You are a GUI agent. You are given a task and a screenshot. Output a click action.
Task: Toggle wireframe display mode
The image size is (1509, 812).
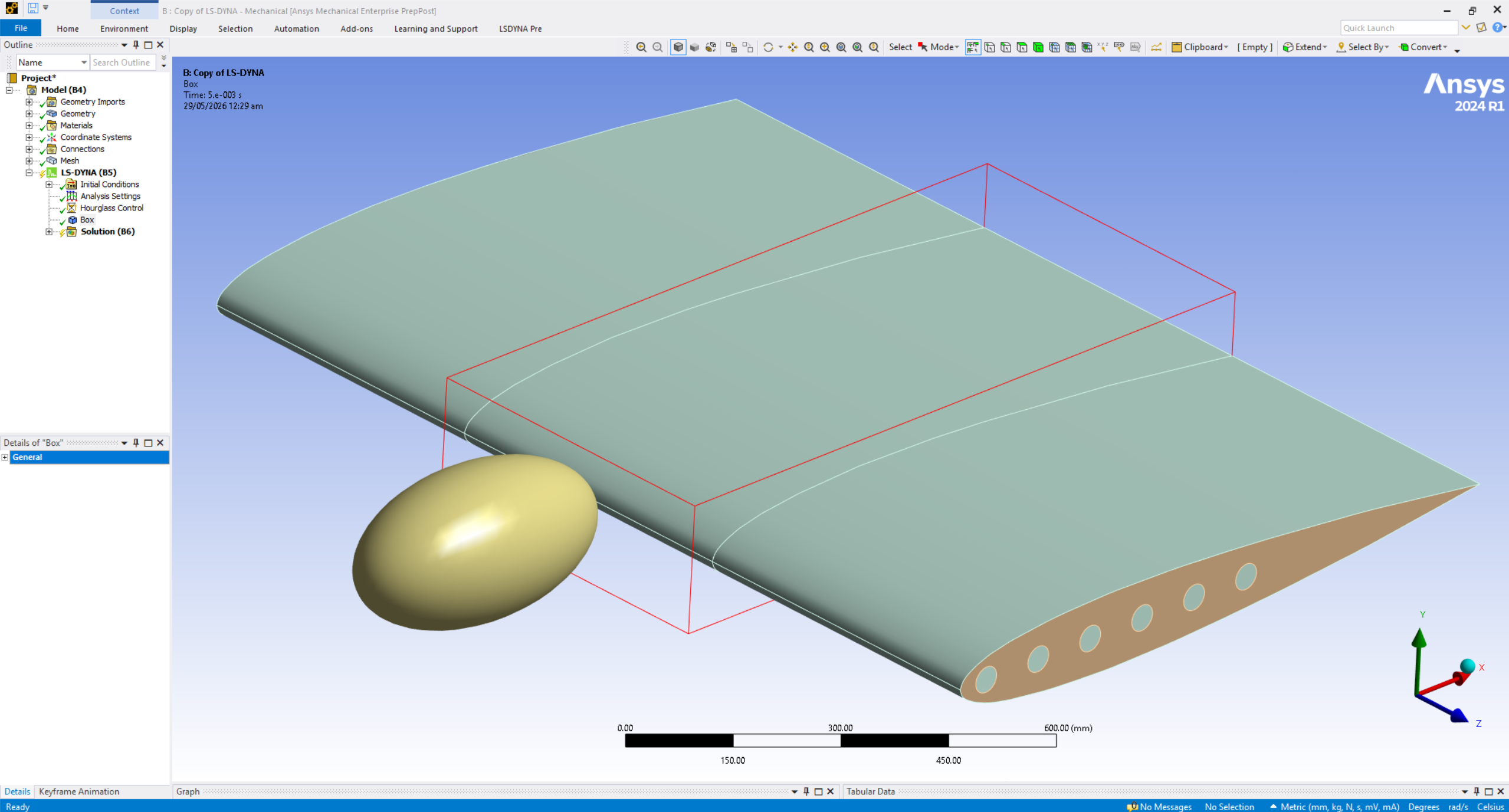[711, 47]
